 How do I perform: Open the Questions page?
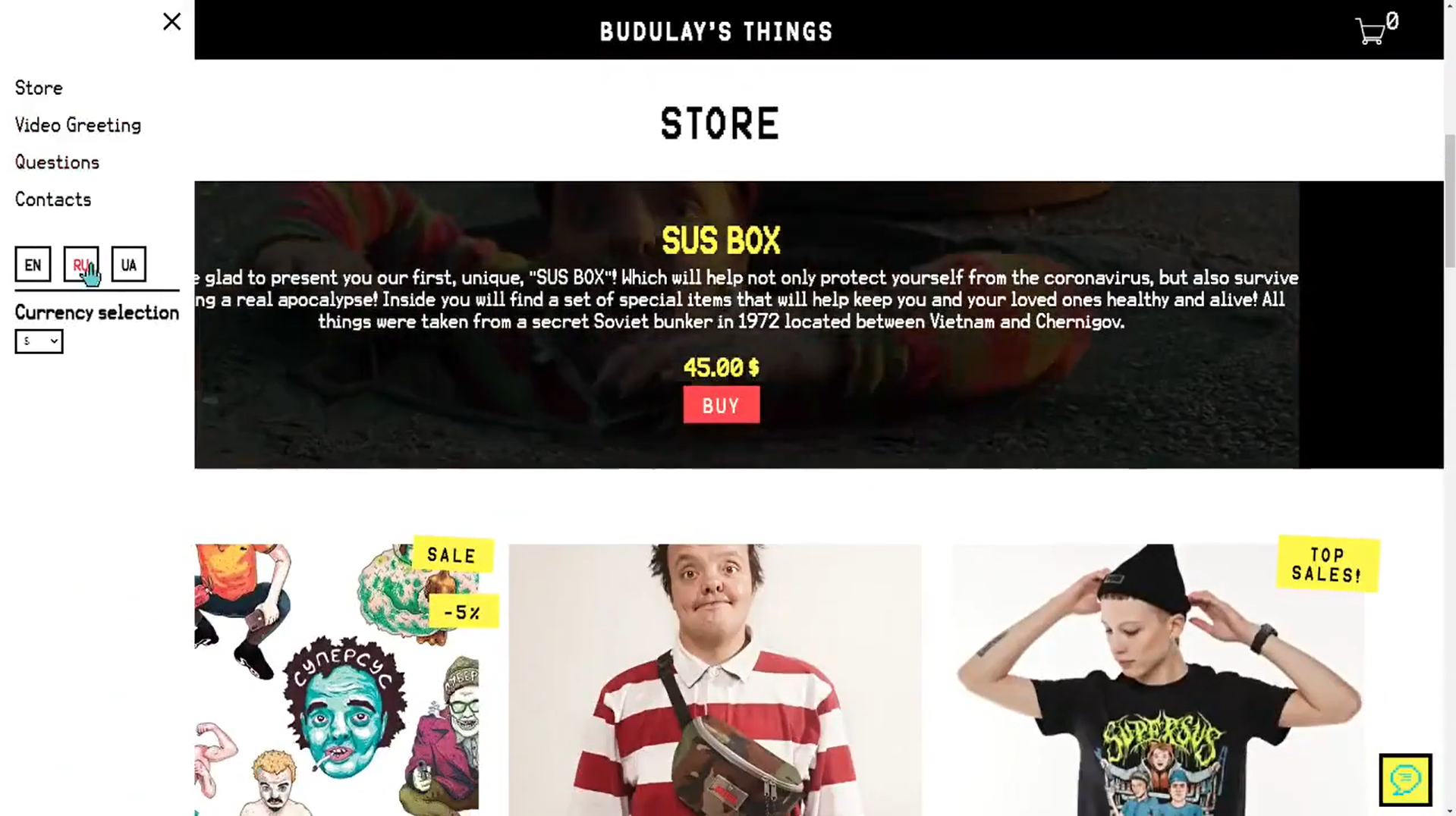57,162
